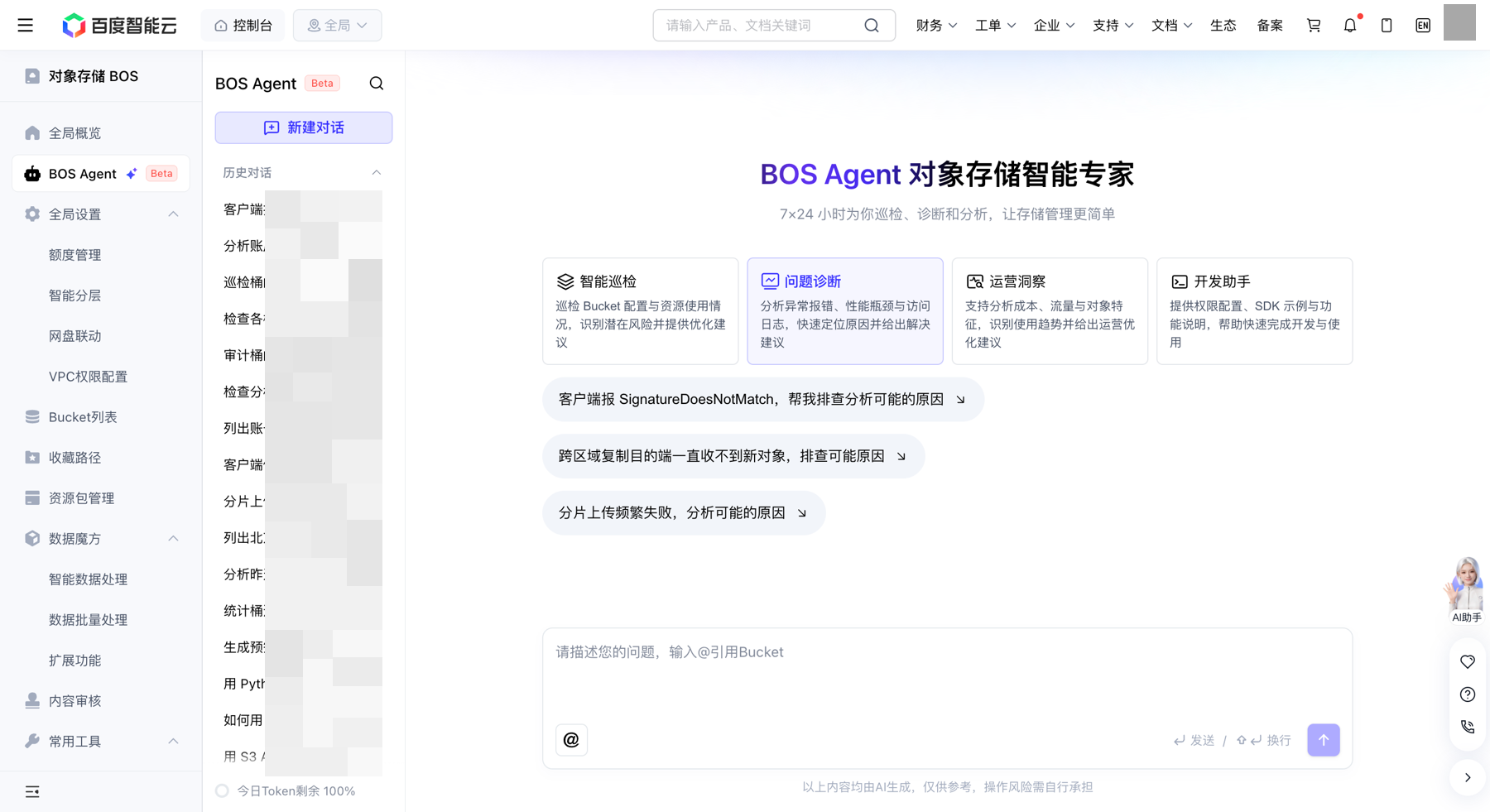Viewport: 1490px width, 812px height.
Task: Choose the 跨区域复制 suggestion
Action: pos(733,456)
